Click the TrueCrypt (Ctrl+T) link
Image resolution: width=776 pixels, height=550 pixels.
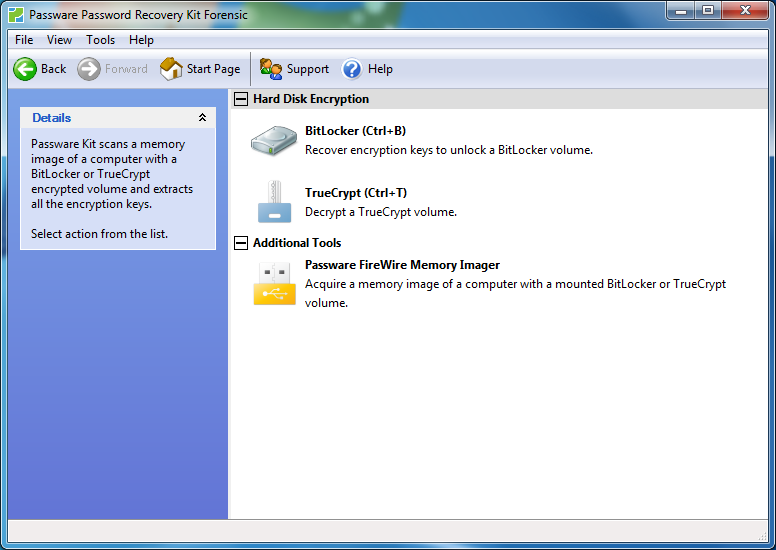pyautogui.click(x=355, y=193)
